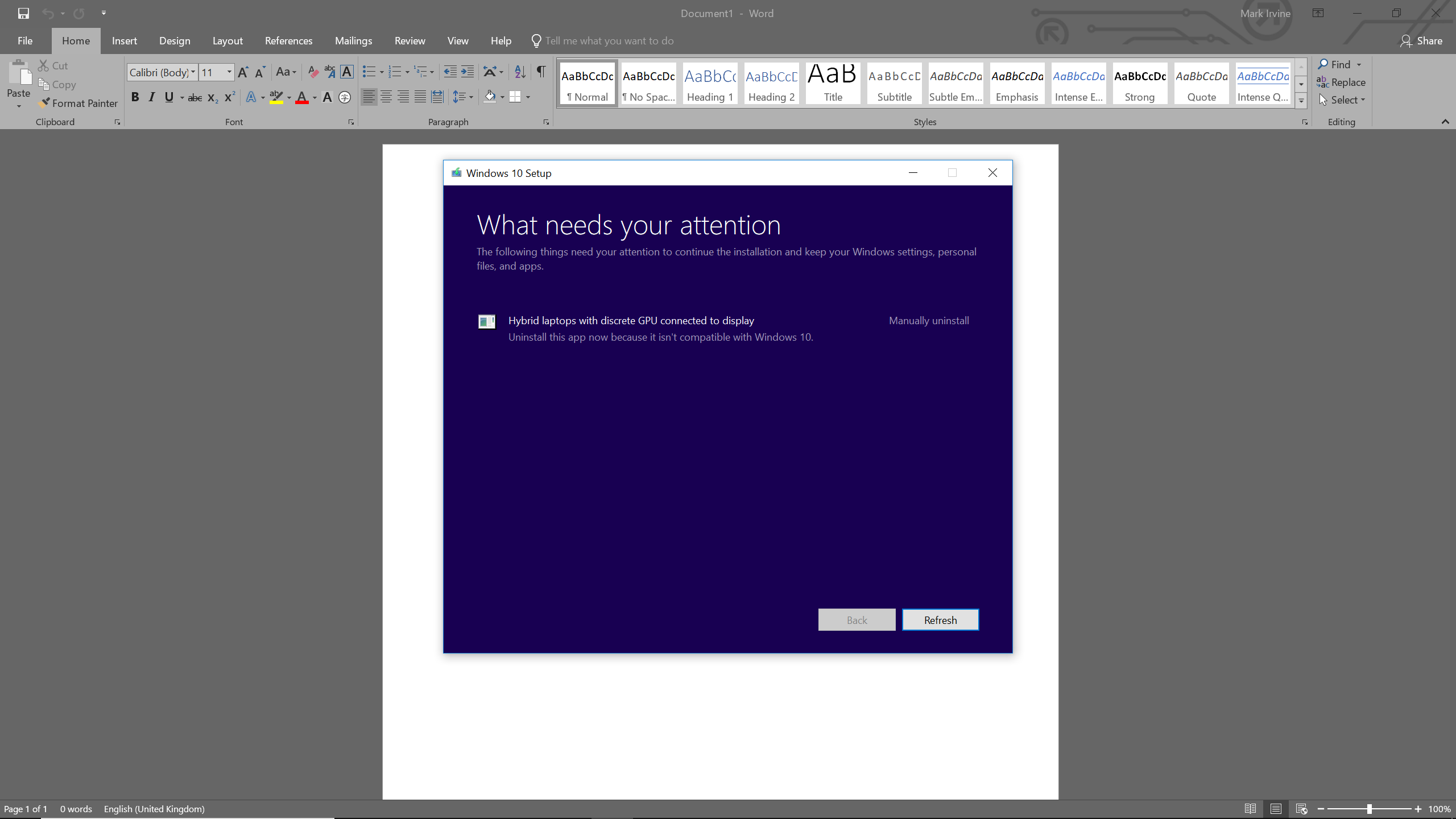Screen dimensions: 1456x819
Task: Click the Save icon in title bar
Action: pos(23,13)
